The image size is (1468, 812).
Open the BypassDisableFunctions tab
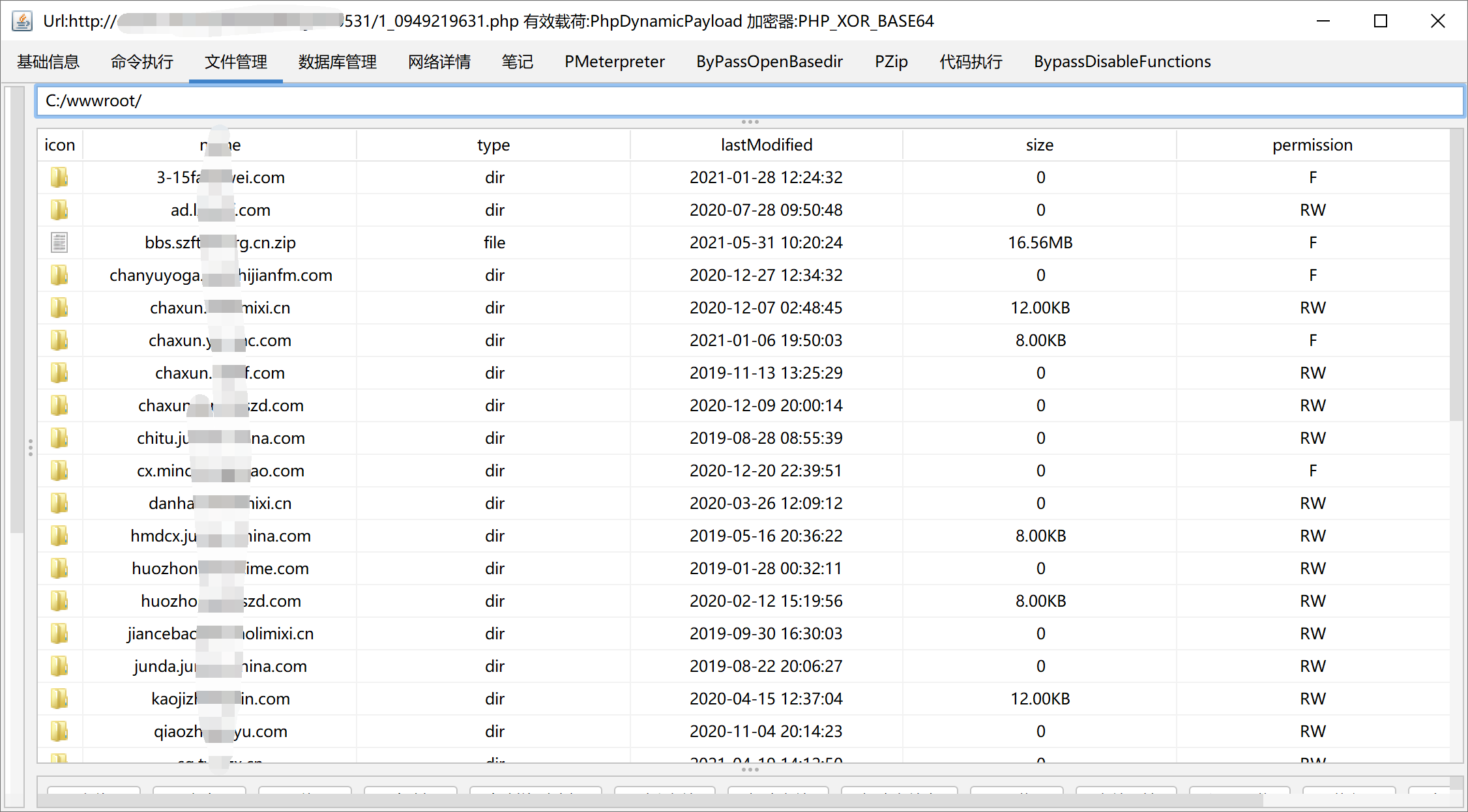click(1123, 62)
